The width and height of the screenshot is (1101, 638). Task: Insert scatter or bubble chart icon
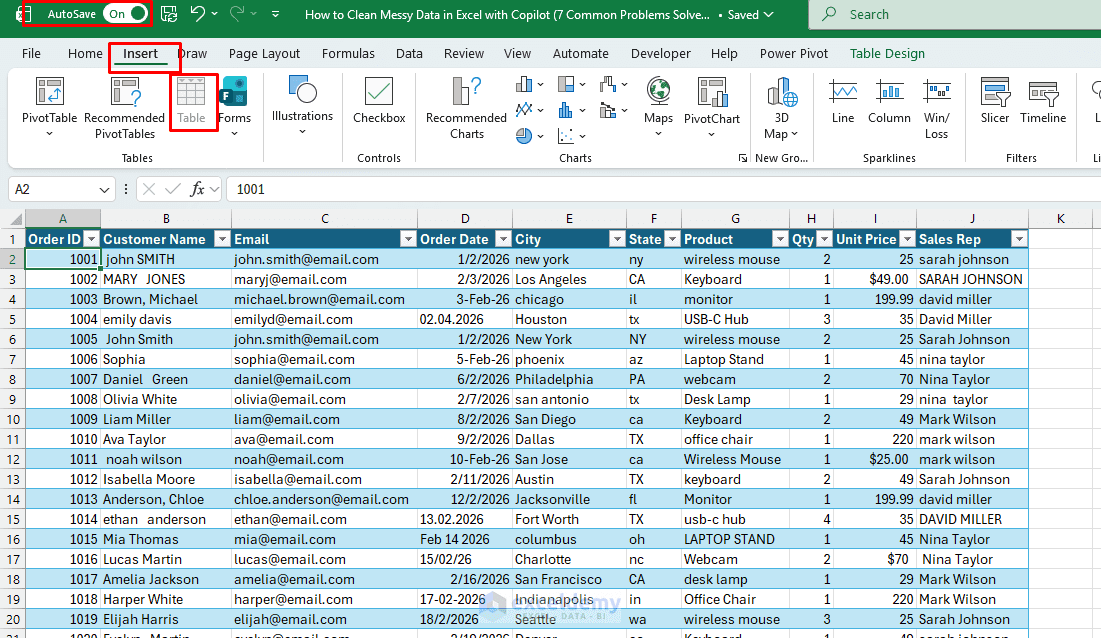click(x=566, y=135)
